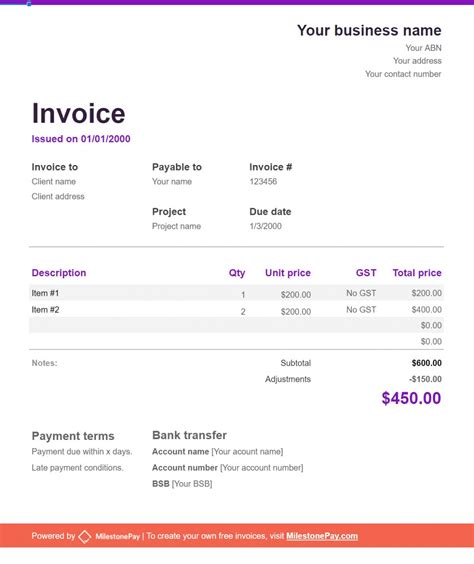Image resolution: width=474 pixels, height=564 pixels.
Task: Open the MilestonePay.com link in footer
Action: (322, 536)
